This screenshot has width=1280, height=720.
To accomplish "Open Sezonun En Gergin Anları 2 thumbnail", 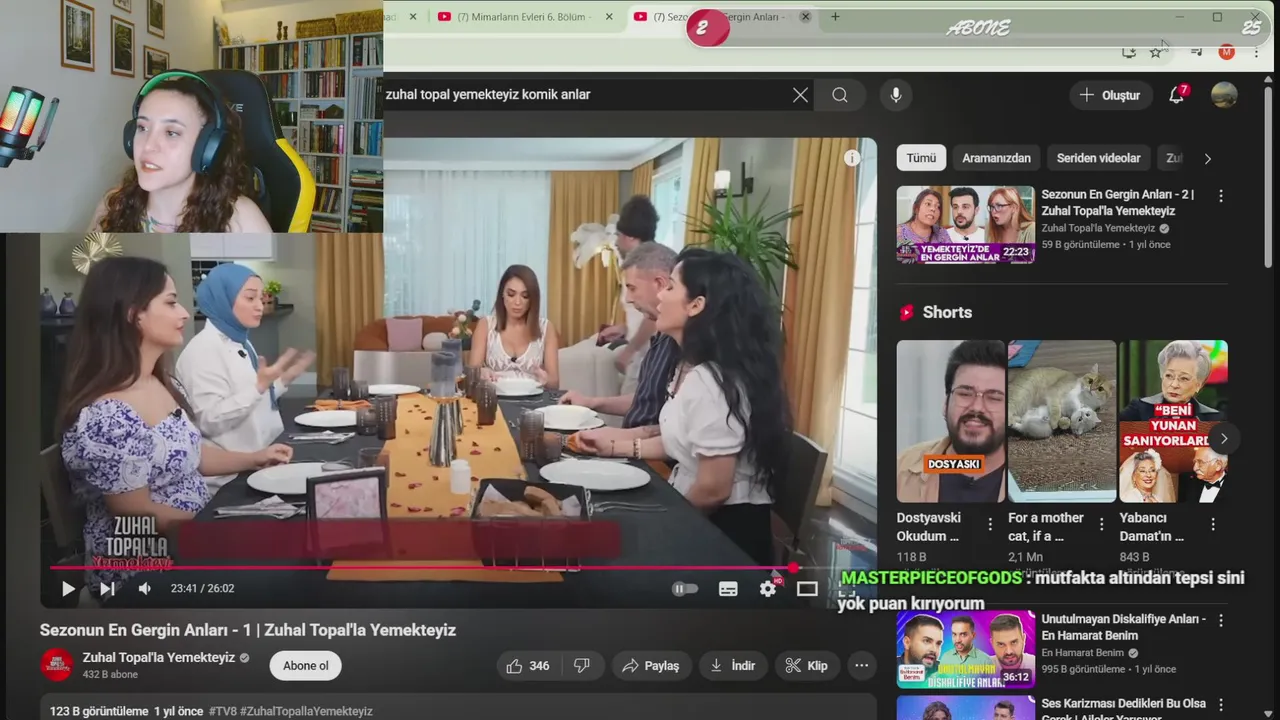I will 965,225.
